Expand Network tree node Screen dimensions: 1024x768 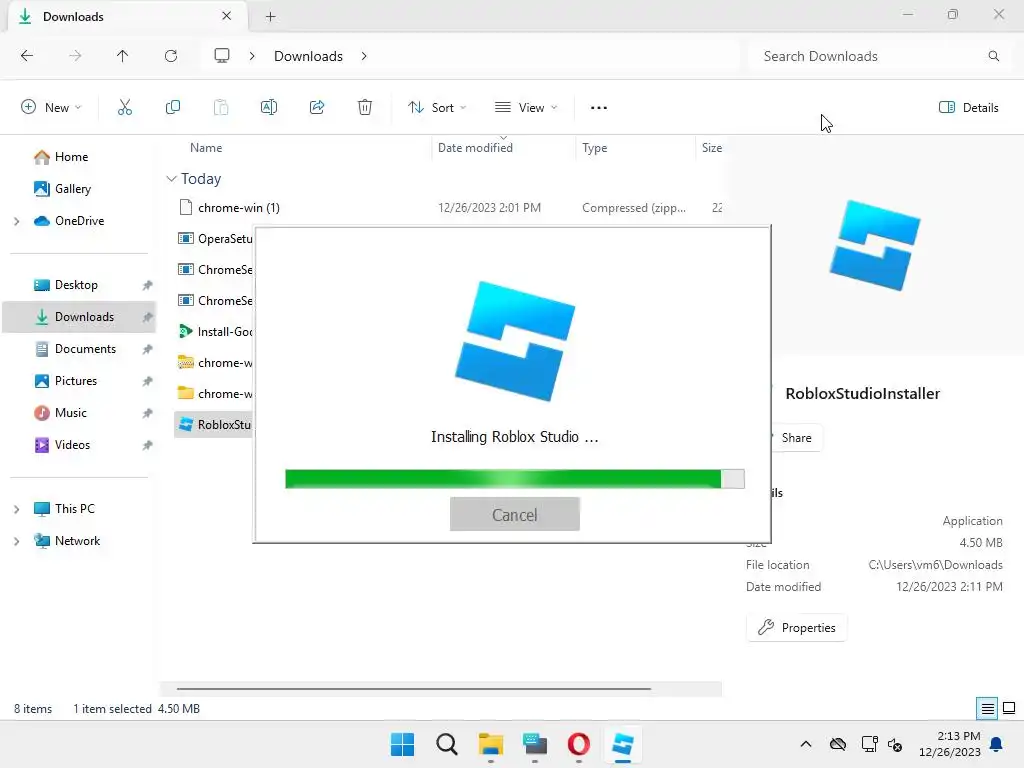click(17, 541)
